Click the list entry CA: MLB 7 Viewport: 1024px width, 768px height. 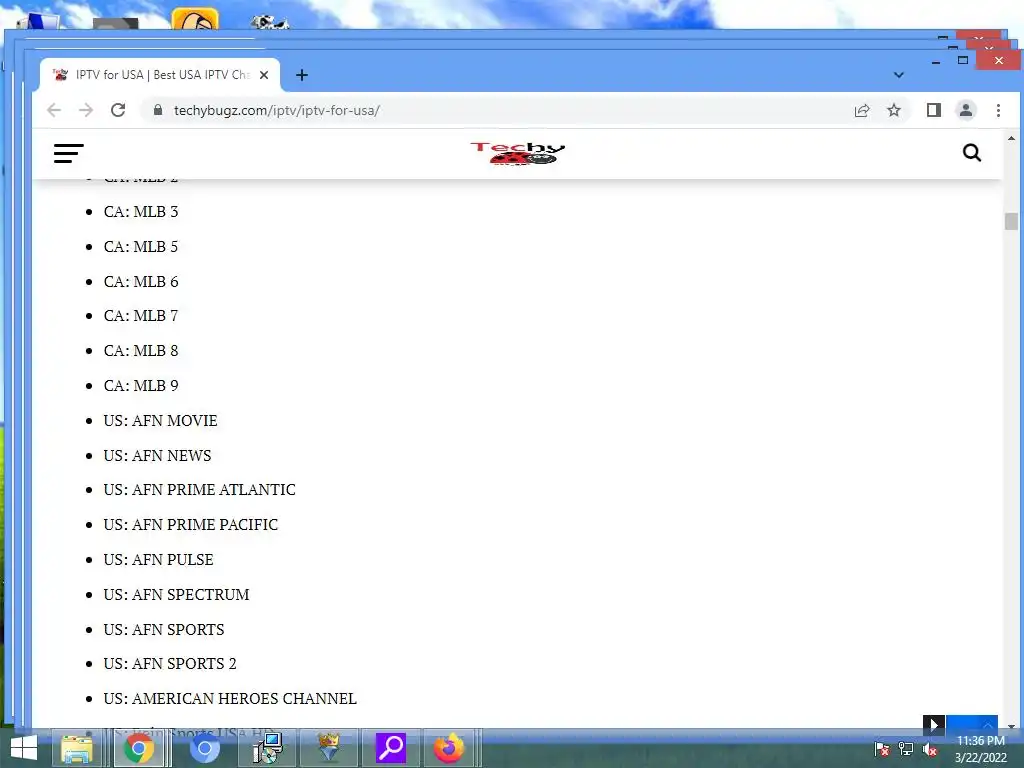(141, 316)
